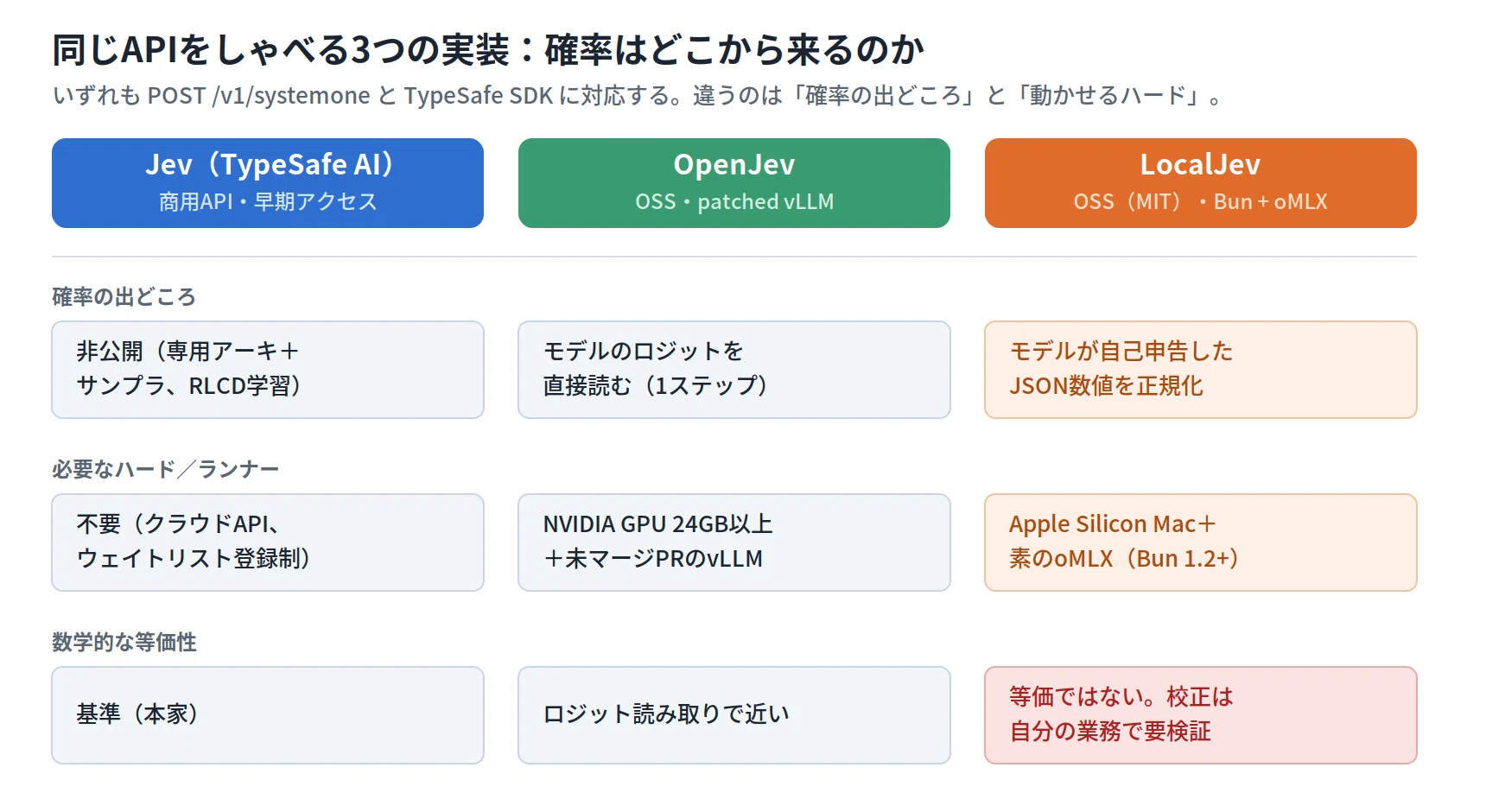The width and height of the screenshot is (1486, 812).
Task: Select the card NVIDIA GPU 24GB以上
Action: pos(734,542)
